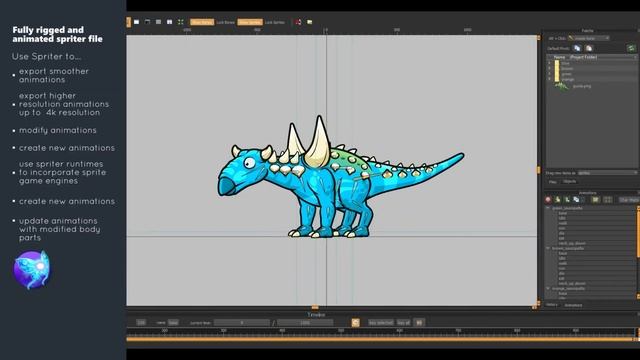640x360 pixels.
Task: Click the New project icon in the top toolbar
Action: (x=137, y=22)
